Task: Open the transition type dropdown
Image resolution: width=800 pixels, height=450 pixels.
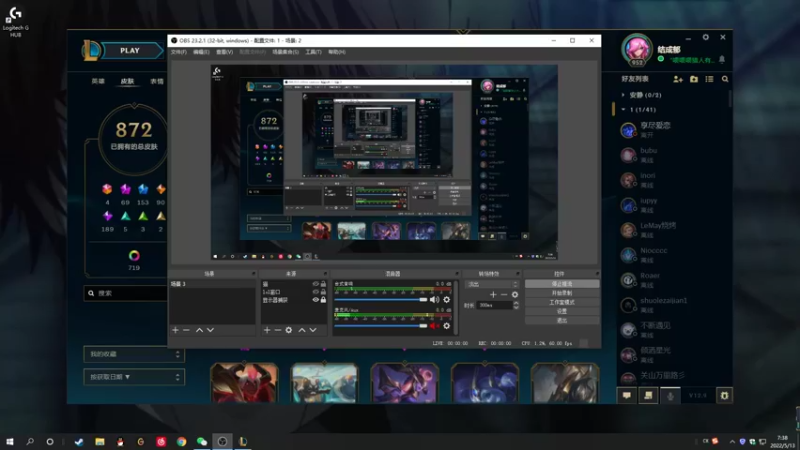Action: tap(493, 284)
